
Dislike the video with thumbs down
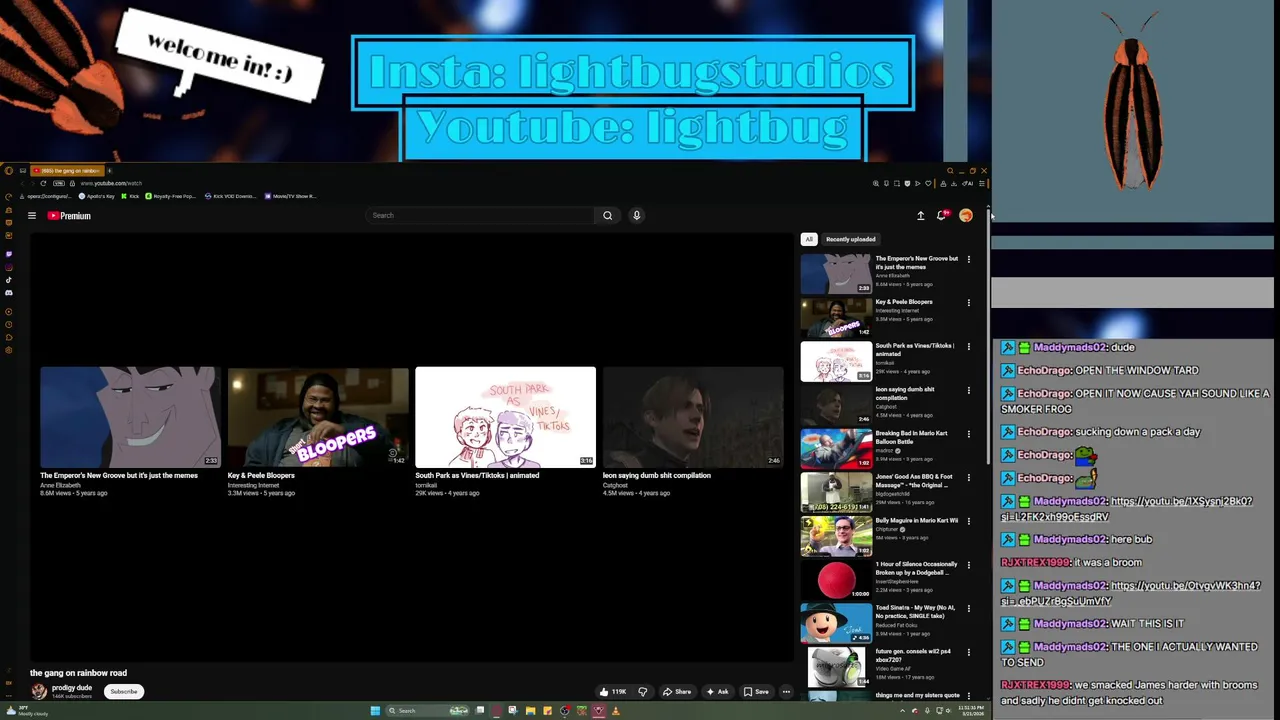[643, 691]
